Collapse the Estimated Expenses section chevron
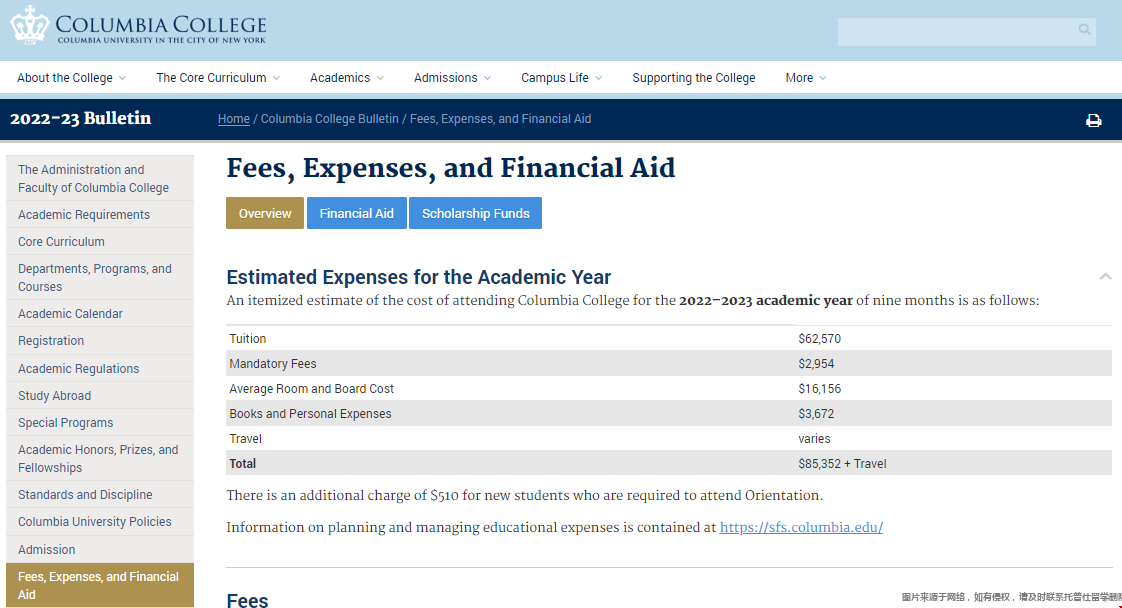 pyautogui.click(x=1105, y=277)
